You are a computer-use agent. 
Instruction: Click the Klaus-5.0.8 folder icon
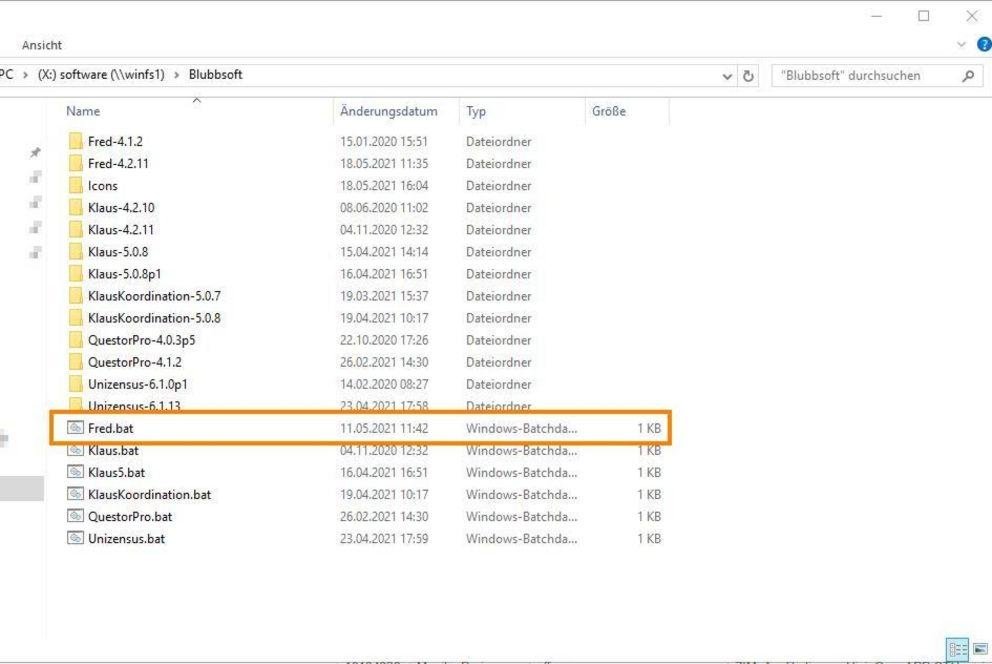click(75, 252)
